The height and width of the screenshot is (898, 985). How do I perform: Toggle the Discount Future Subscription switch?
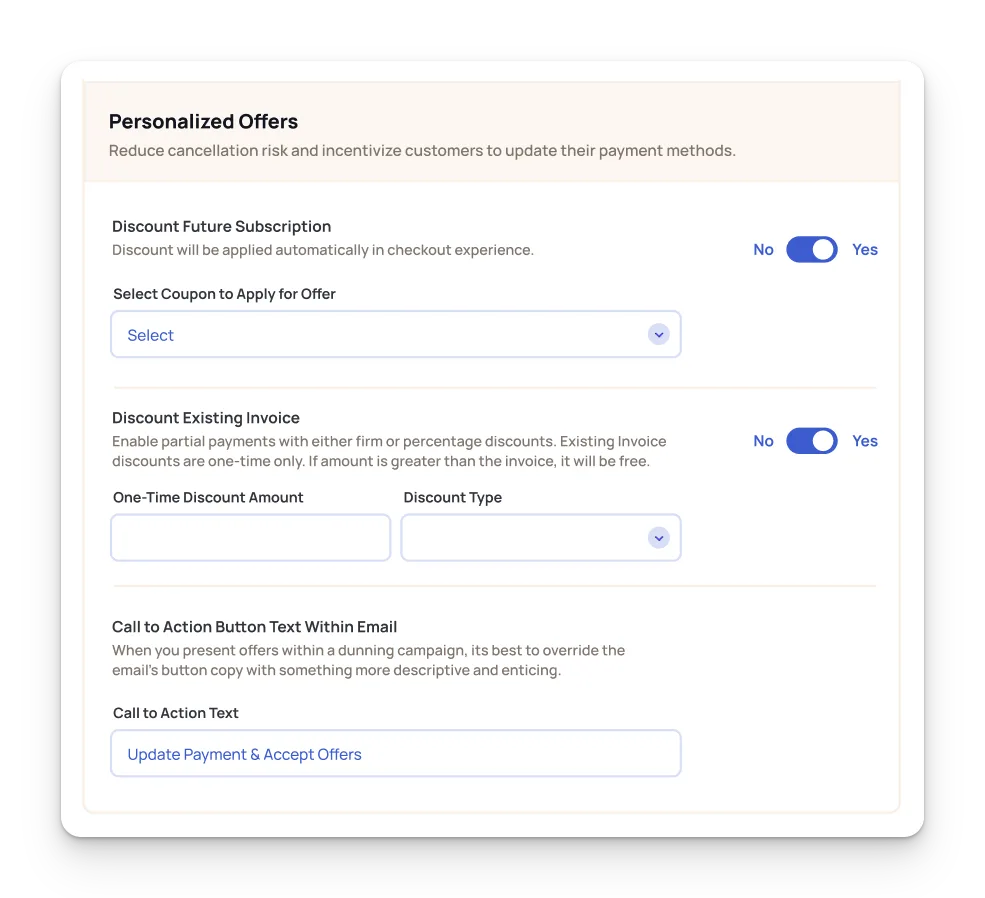[812, 249]
